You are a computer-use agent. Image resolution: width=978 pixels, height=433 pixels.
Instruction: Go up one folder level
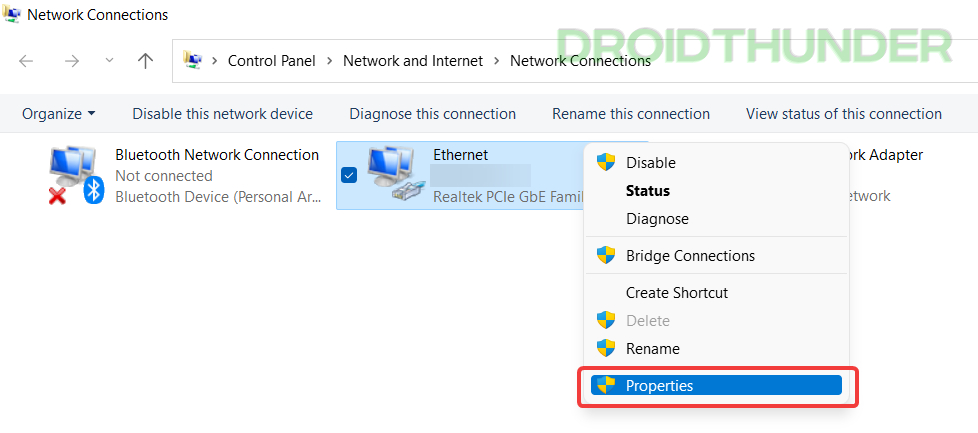pos(145,61)
